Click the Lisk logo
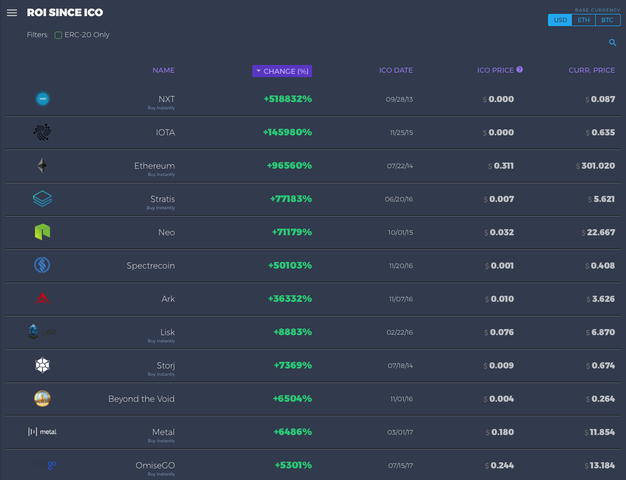This screenshot has height=480, width=626. click(42, 331)
